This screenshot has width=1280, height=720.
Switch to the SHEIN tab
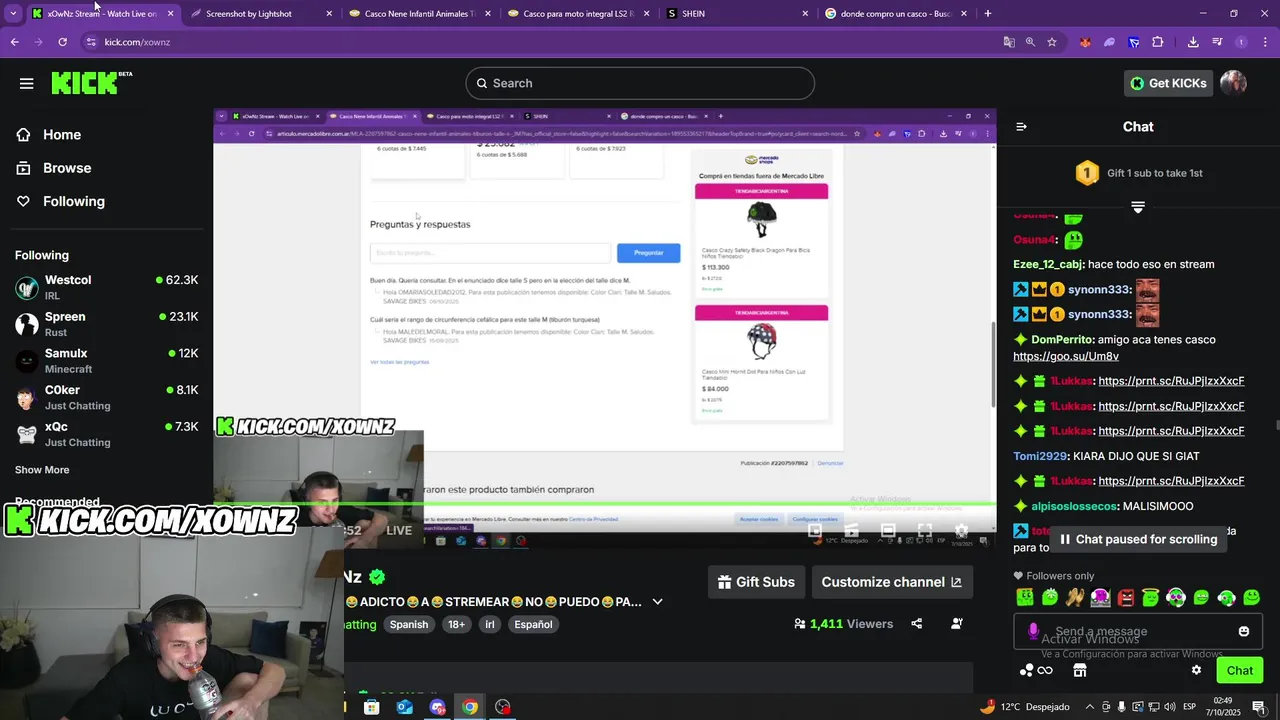click(737, 14)
